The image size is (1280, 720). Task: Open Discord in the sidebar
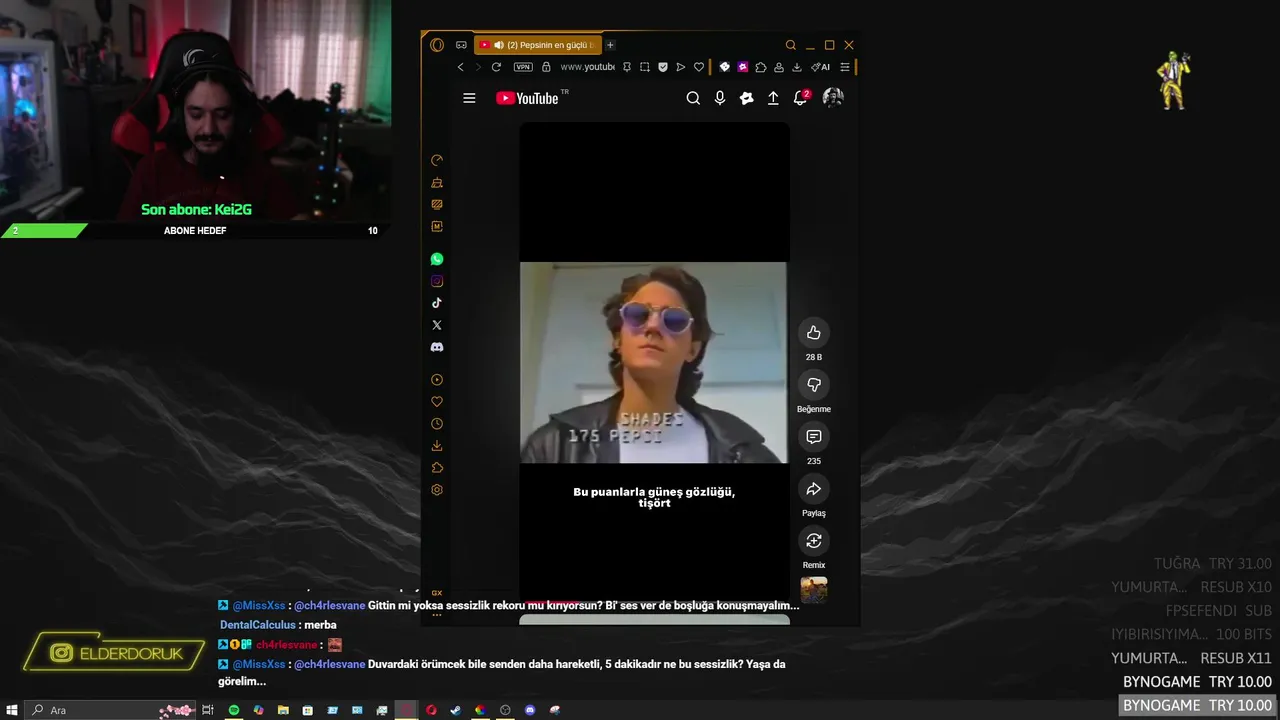[437, 347]
